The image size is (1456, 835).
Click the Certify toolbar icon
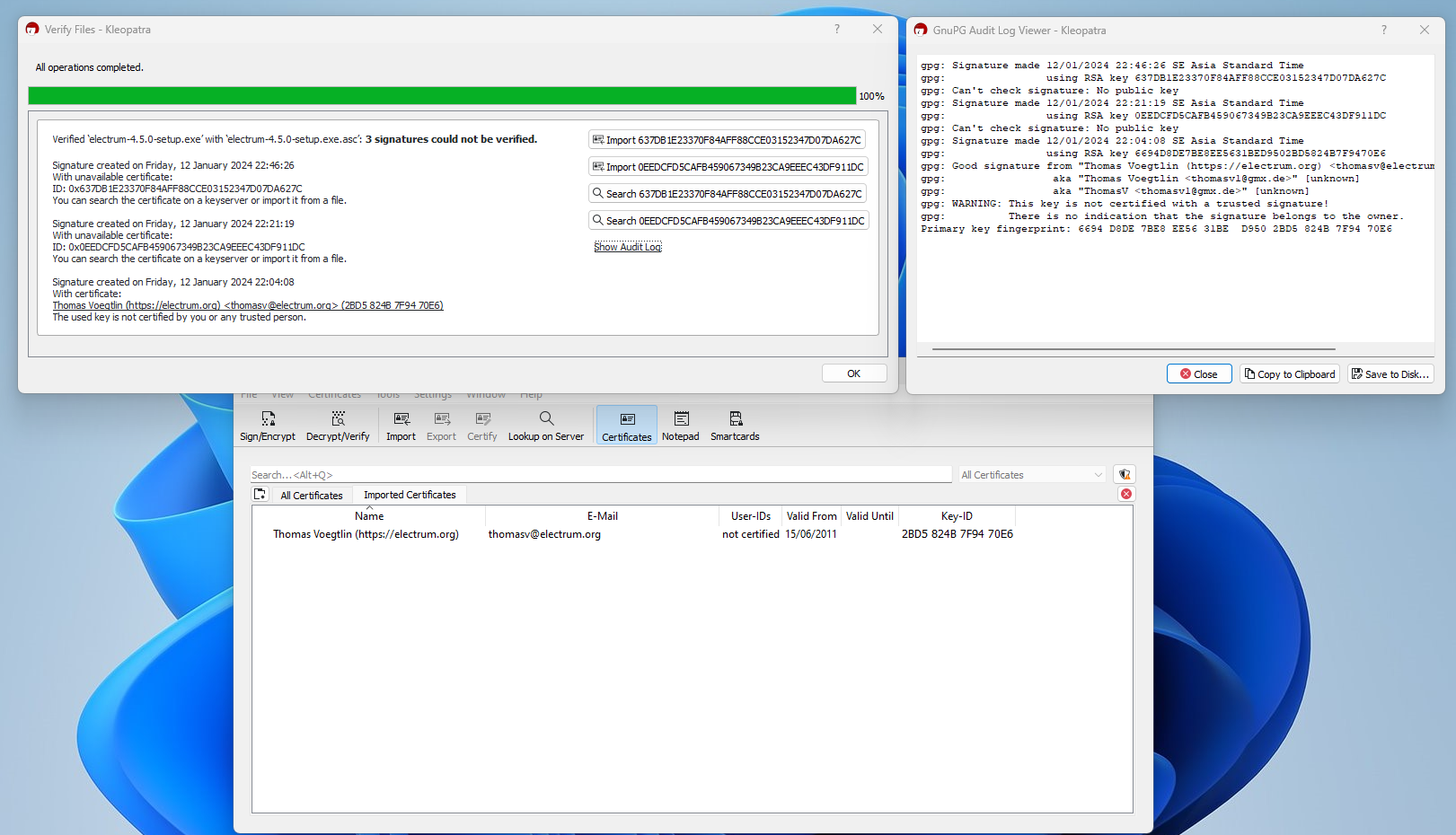tap(482, 426)
